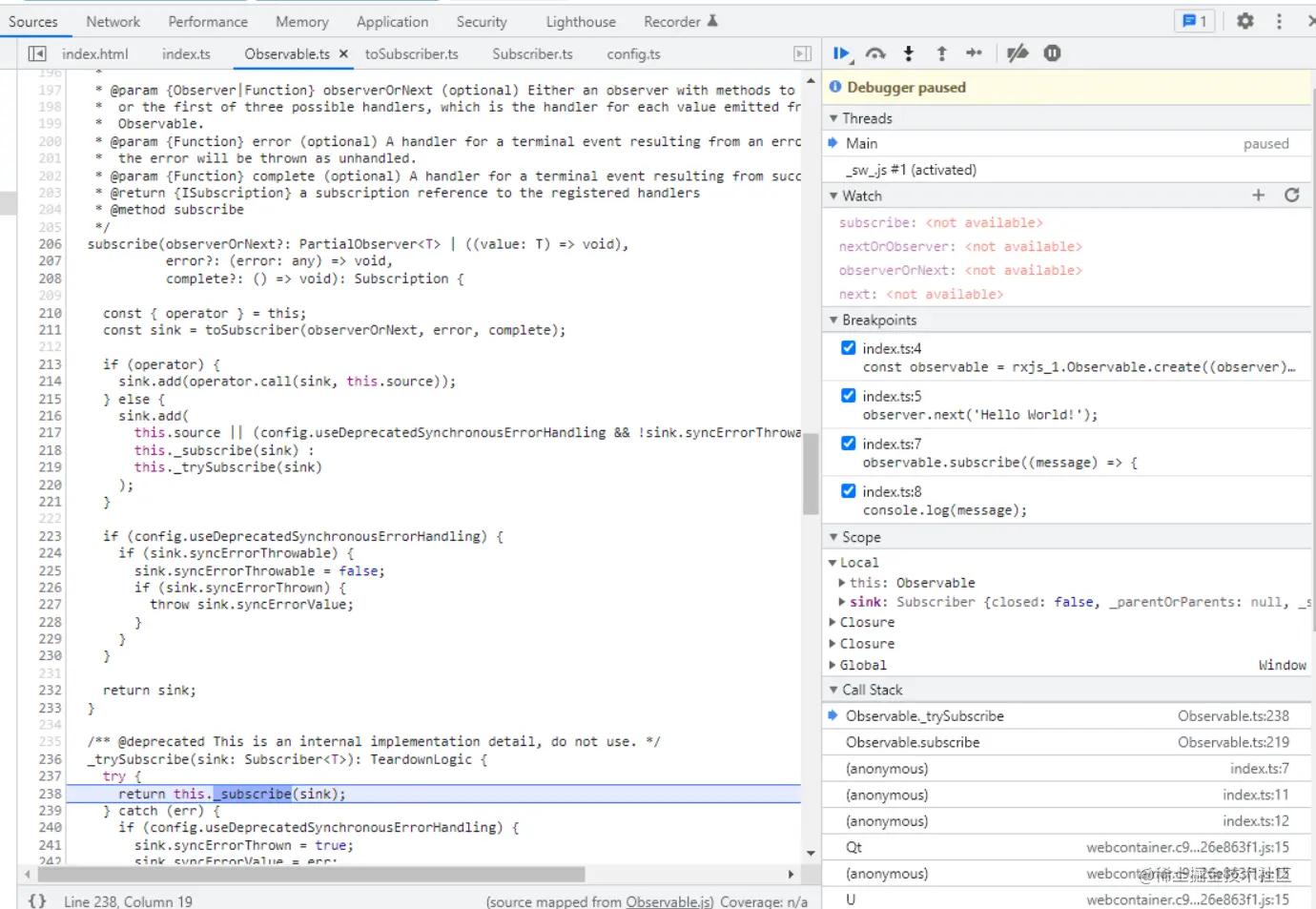
Task: Pretty print the source with braces icon
Action: (x=37, y=900)
